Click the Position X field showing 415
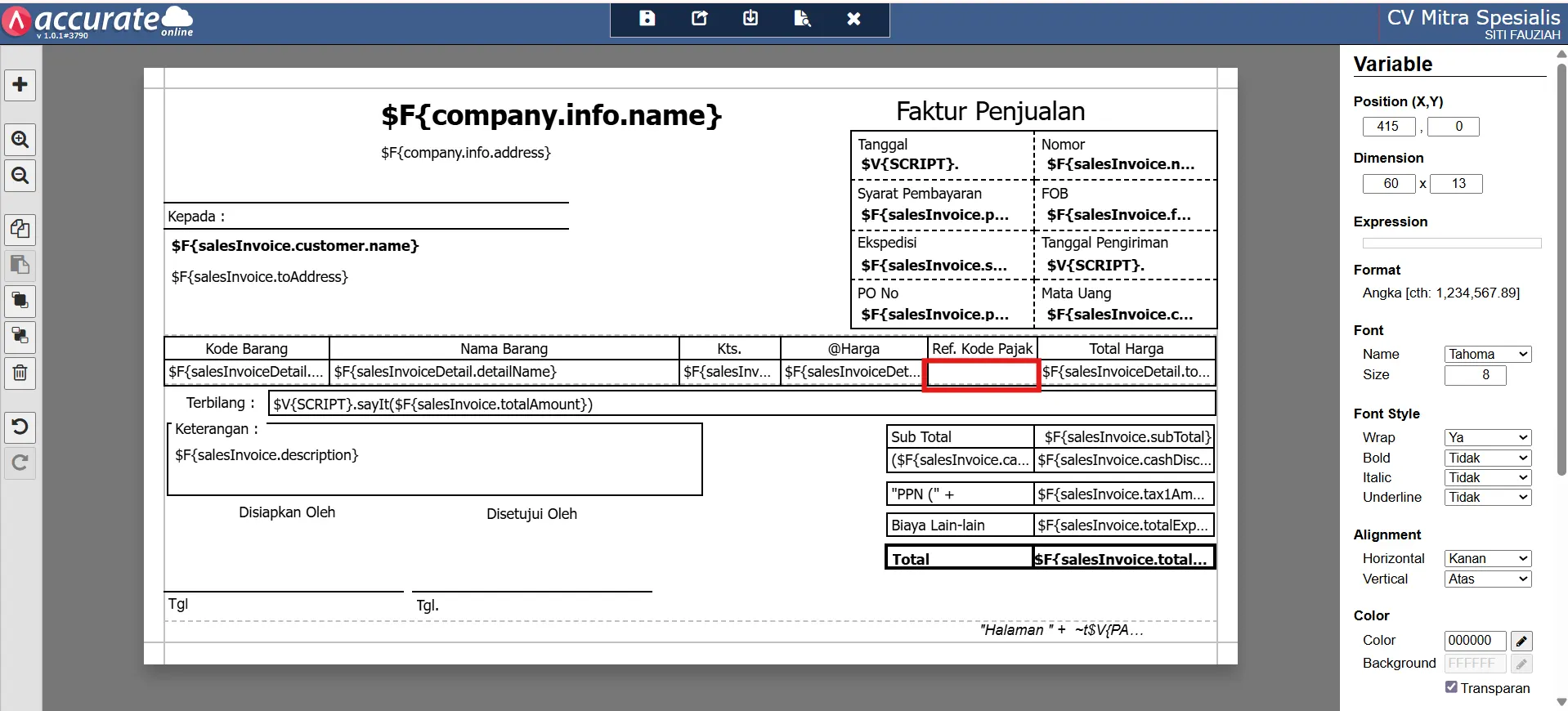1568x711 pixels. click(1388, 127)
